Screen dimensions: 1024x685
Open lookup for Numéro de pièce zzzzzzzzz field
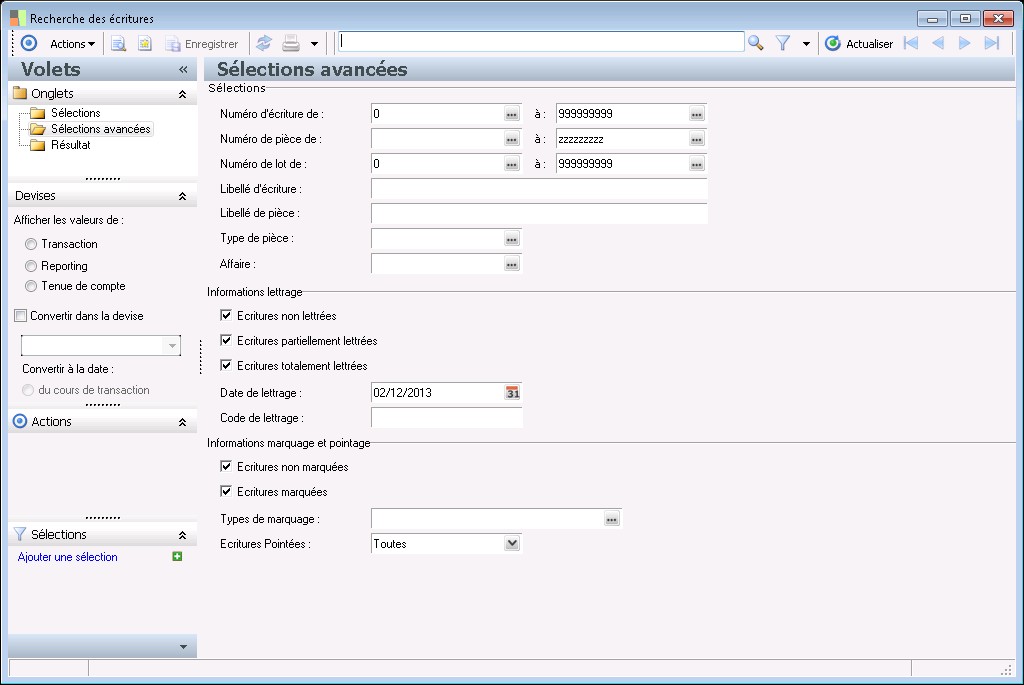(x=697, y=139)
